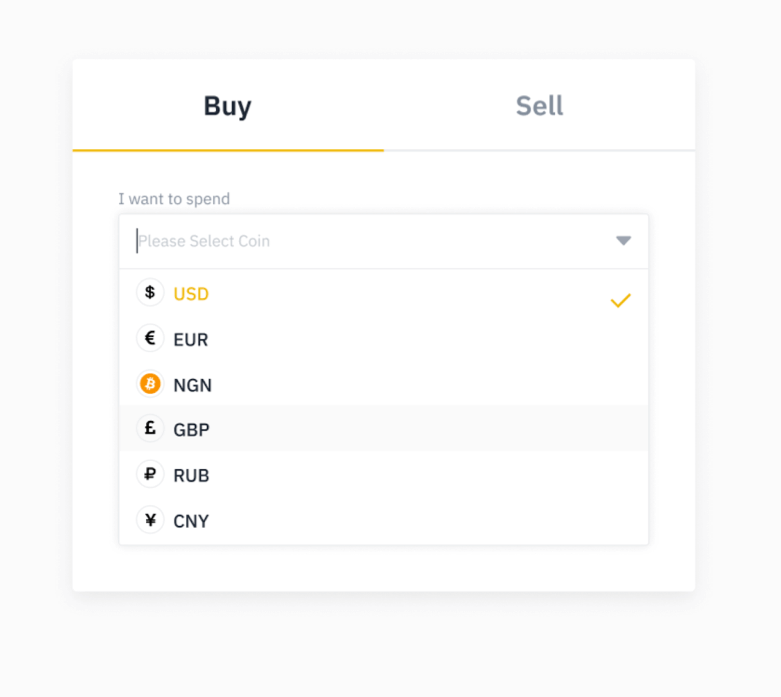Viewport: 781px width, 697px height.
Task: Pick the CNY currency option
Action: [191, 521]
